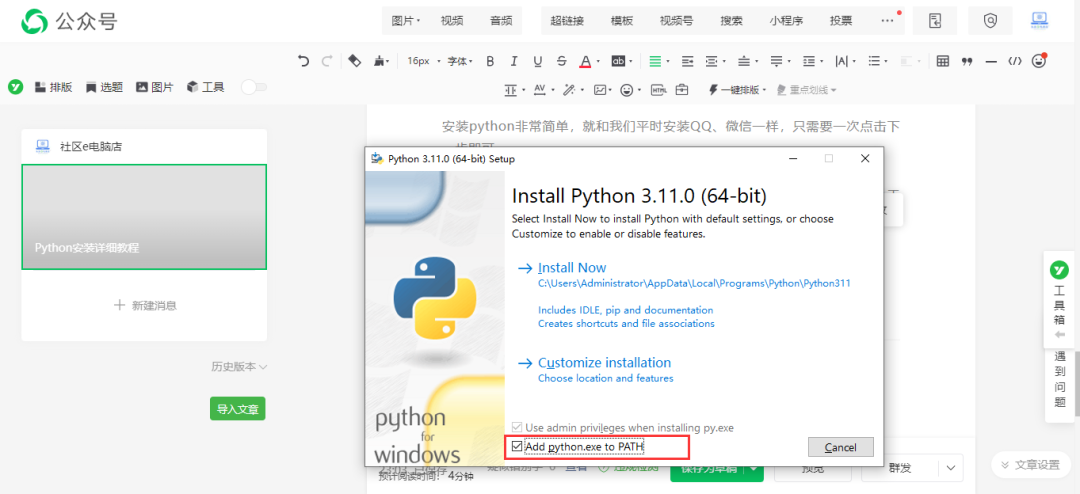Screen dimensions: 1080x494
Task: Click 超链接 in the top menu
Action: pyautogui.click(x=567, y=21)
